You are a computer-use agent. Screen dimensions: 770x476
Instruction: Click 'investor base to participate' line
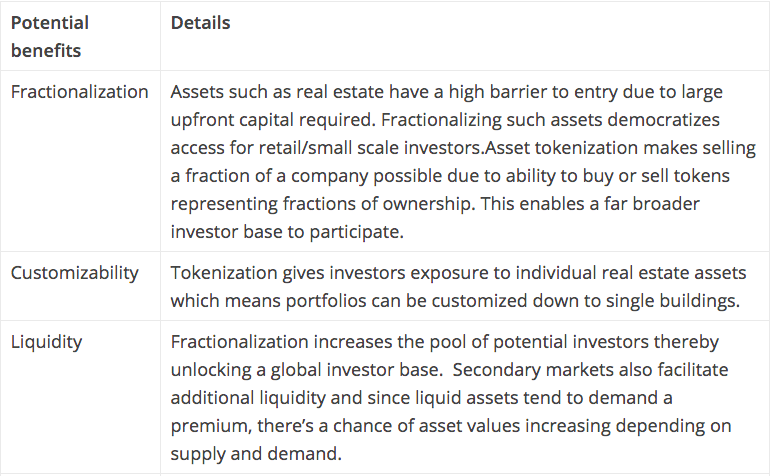coord(287,232)
